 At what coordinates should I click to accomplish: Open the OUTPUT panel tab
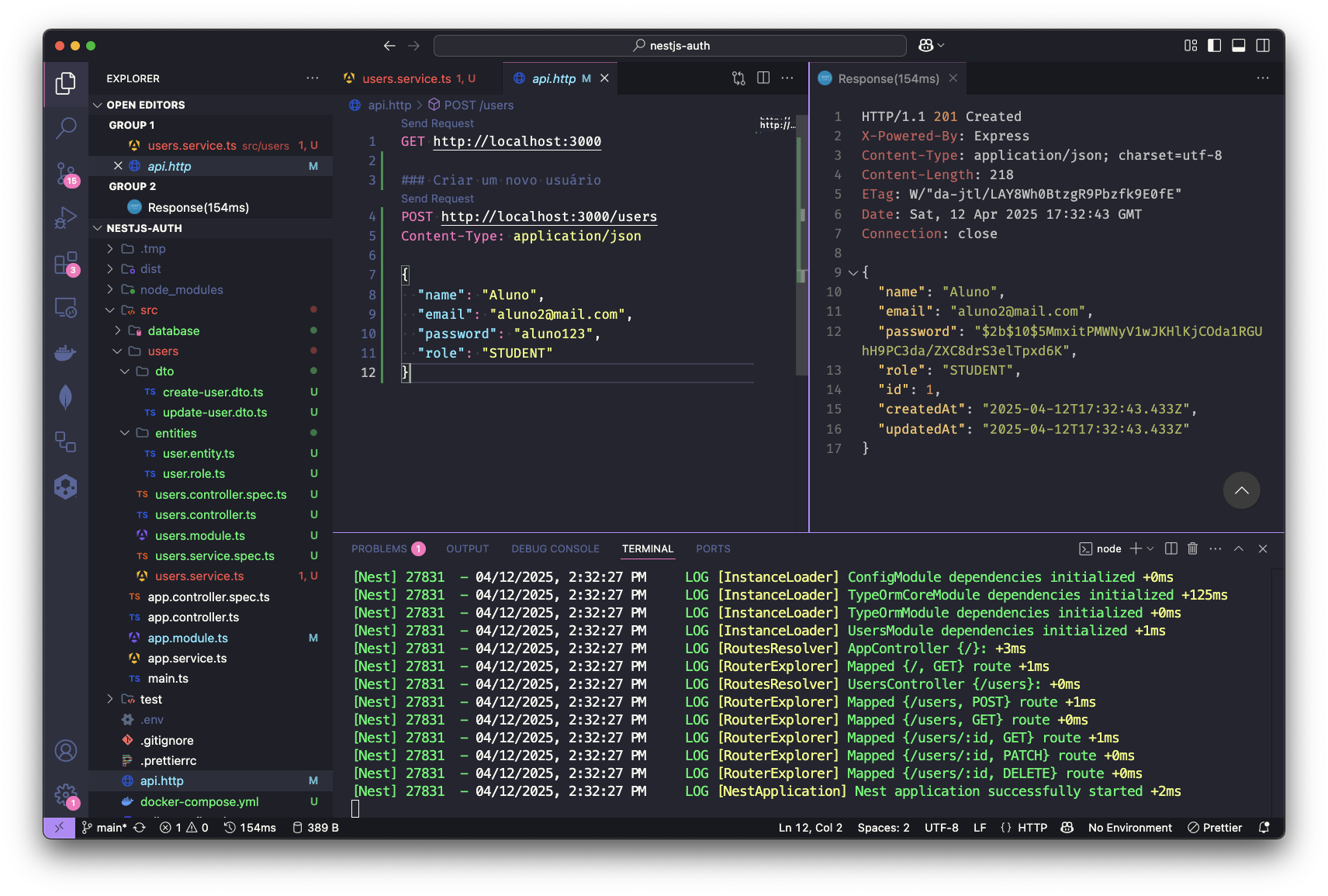pyautogui.click(x=468, y=548)
